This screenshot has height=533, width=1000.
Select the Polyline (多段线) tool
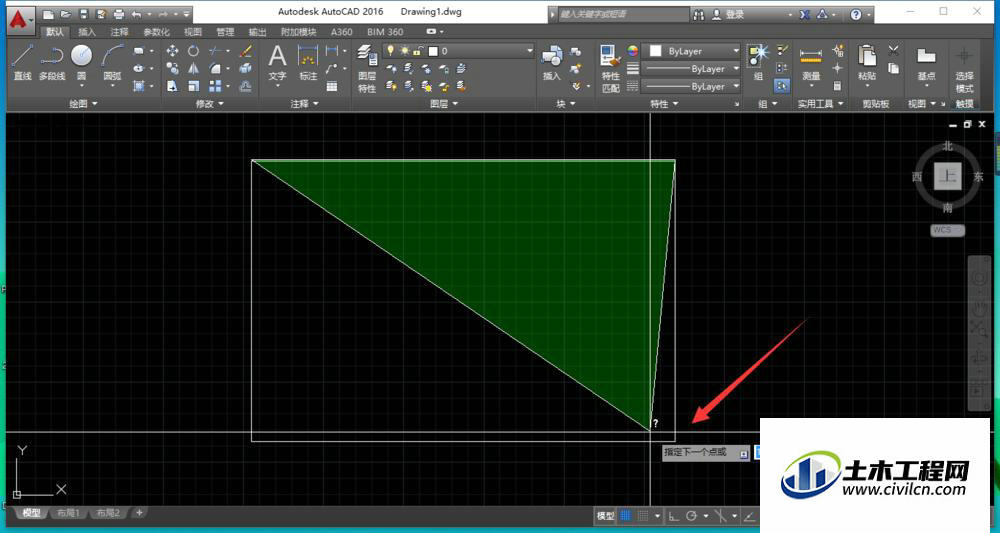52,63
